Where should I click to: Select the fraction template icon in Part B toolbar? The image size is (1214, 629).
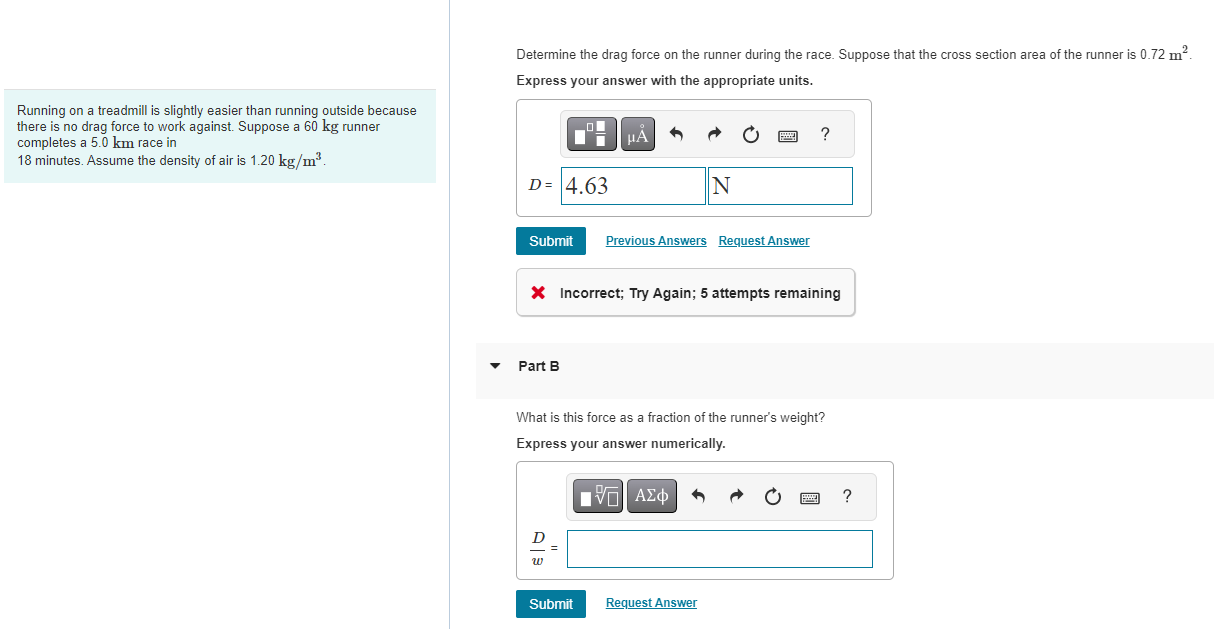point(597,496)
